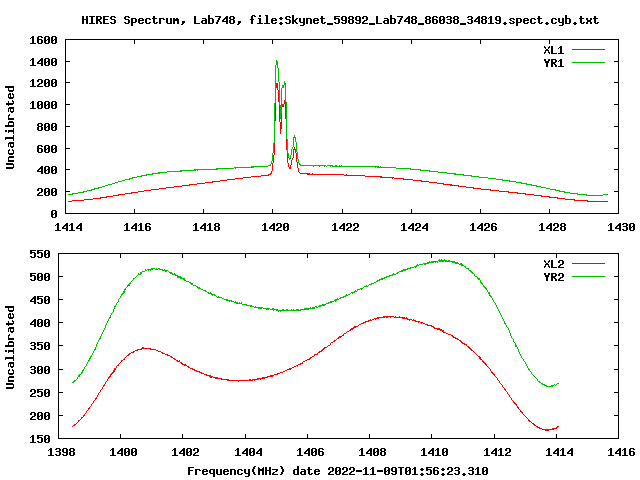Click the 1416 x-axis label in top plot
Screen dimensions: 640x480
click(137, 227)
